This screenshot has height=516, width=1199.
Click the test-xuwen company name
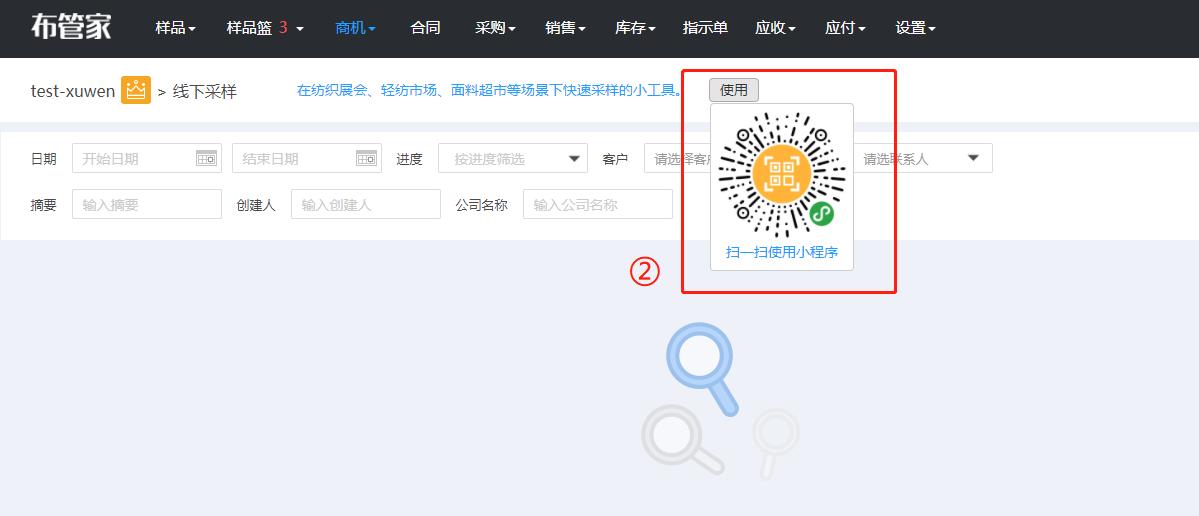click(x=73, y=92)
